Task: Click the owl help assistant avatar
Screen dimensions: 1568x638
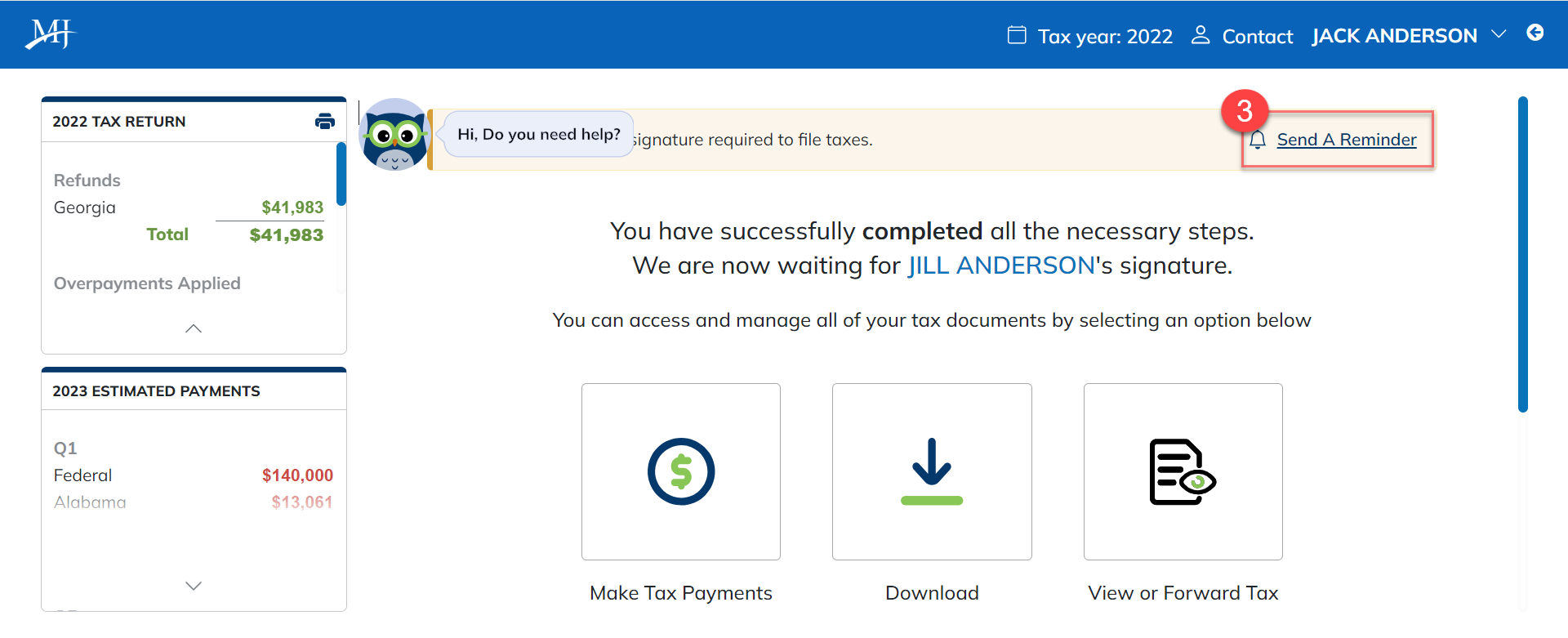Action: (x=394, y=136)
